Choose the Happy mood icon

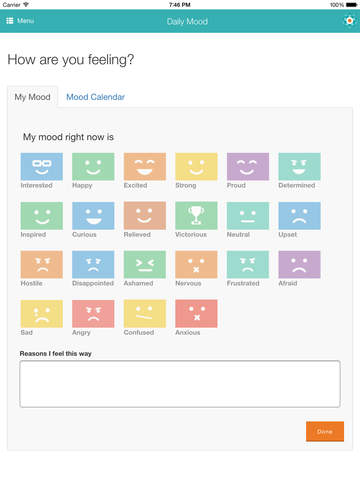(93, 167)
